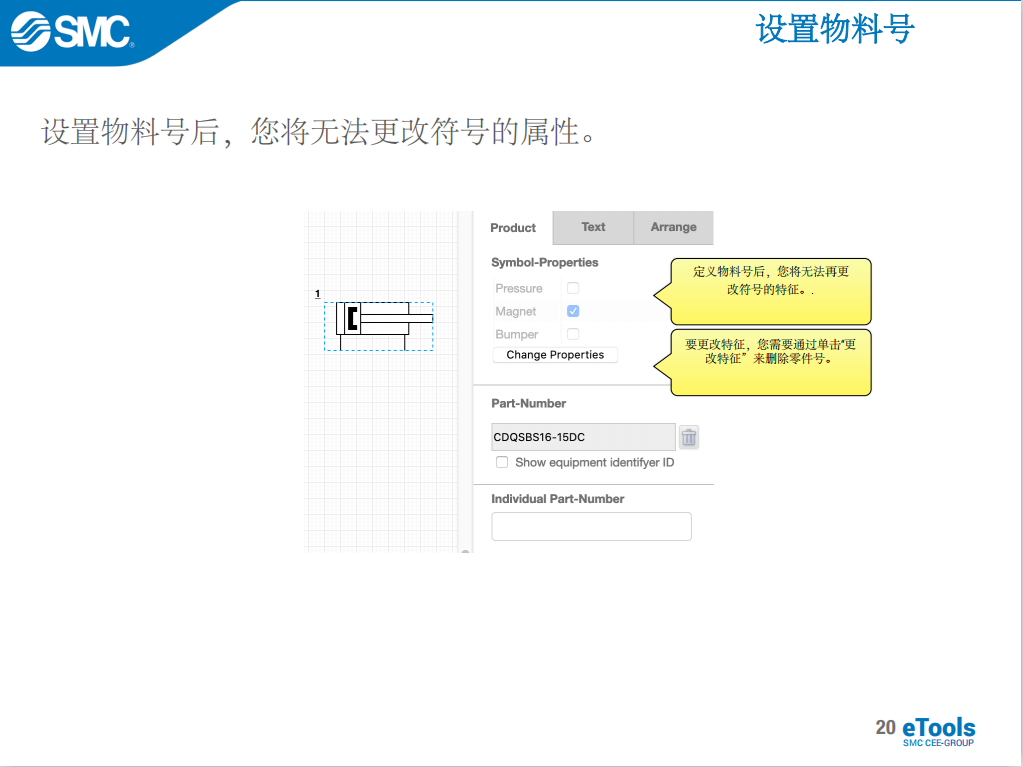The image size is (1023, 767).
Task: Click the eTools logo at bottom right
Action: pyautogui.click(x=938, y=731)
